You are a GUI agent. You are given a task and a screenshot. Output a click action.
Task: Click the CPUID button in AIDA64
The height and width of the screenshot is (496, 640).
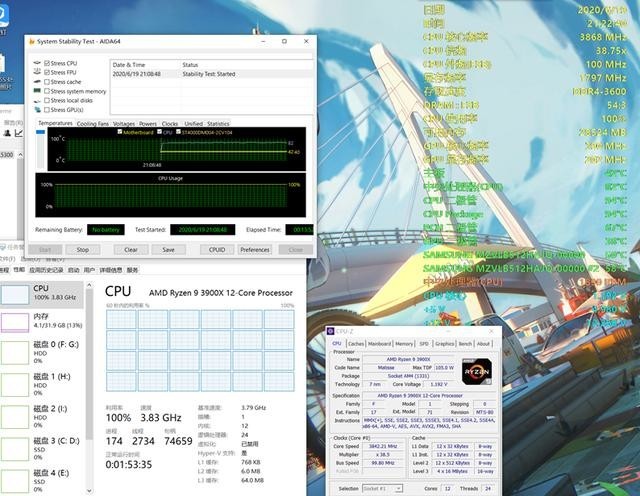click(217, 249)
